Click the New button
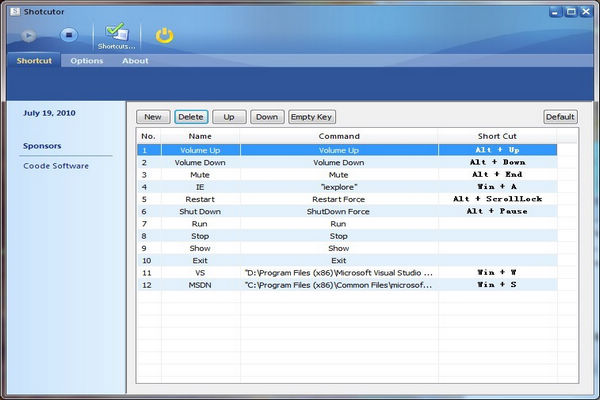The width and height of the screenshot is (600, 400). pos(153,117)
